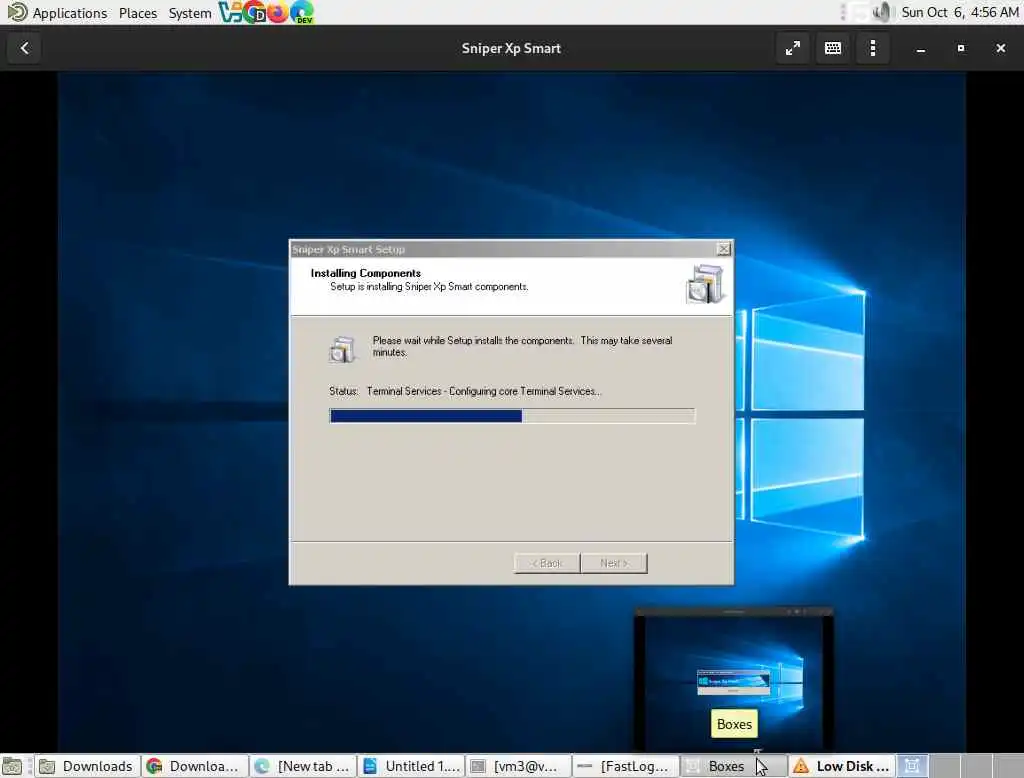Maximize the Sniper Xp Smart Boxes window

coord(961,48)
